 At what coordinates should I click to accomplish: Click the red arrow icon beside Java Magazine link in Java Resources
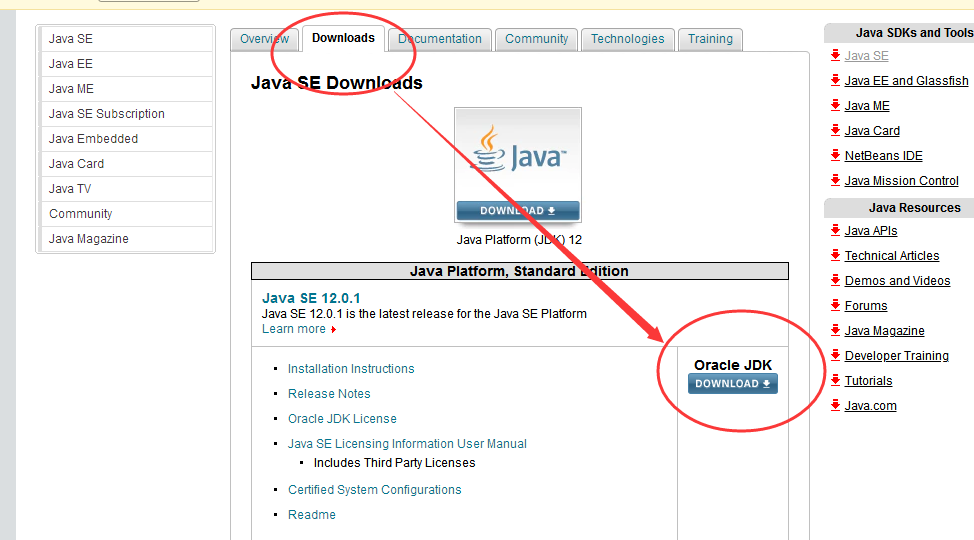[835, 330]
